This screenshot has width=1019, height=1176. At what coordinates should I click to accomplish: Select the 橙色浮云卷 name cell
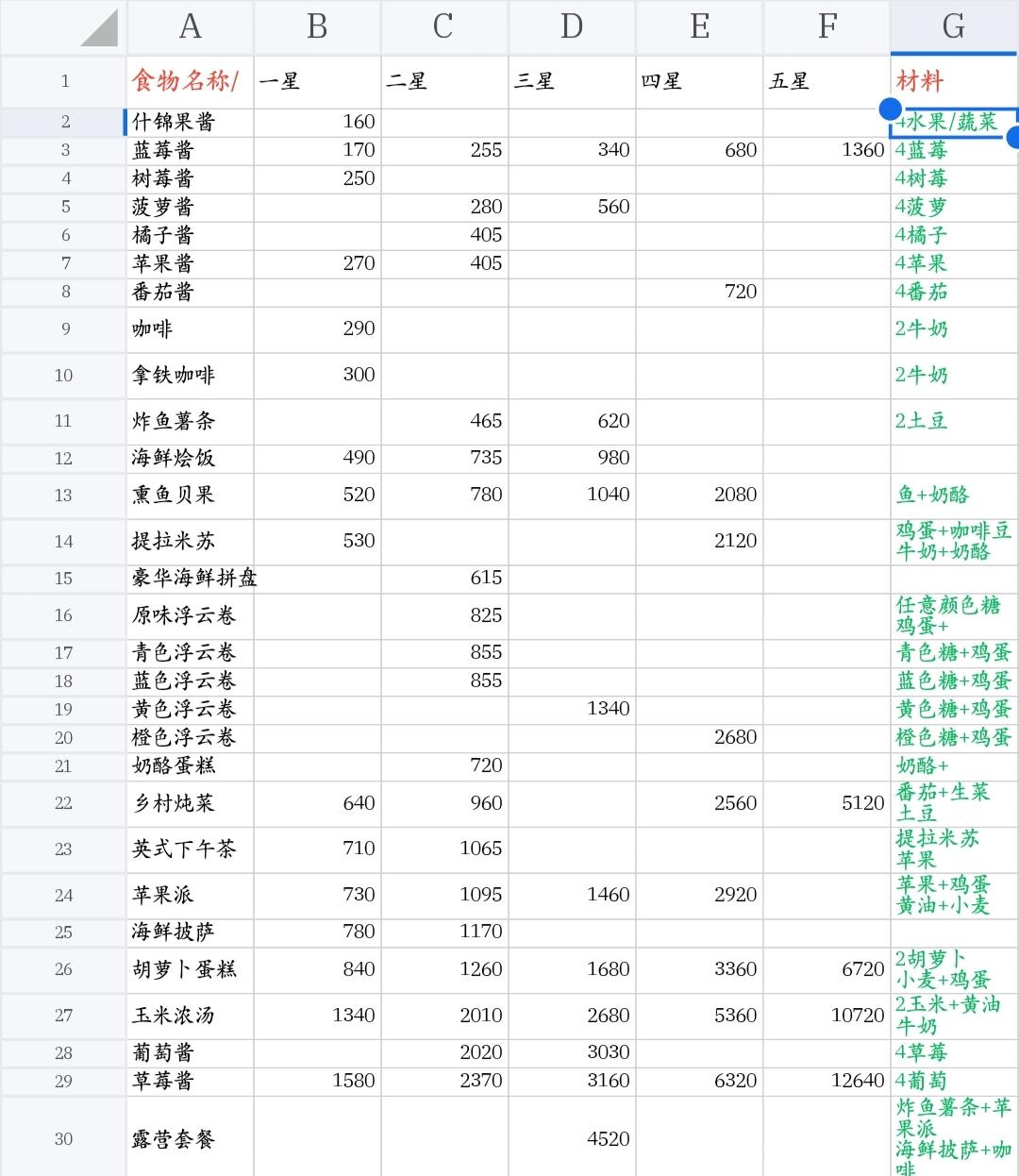pos(190,738)
